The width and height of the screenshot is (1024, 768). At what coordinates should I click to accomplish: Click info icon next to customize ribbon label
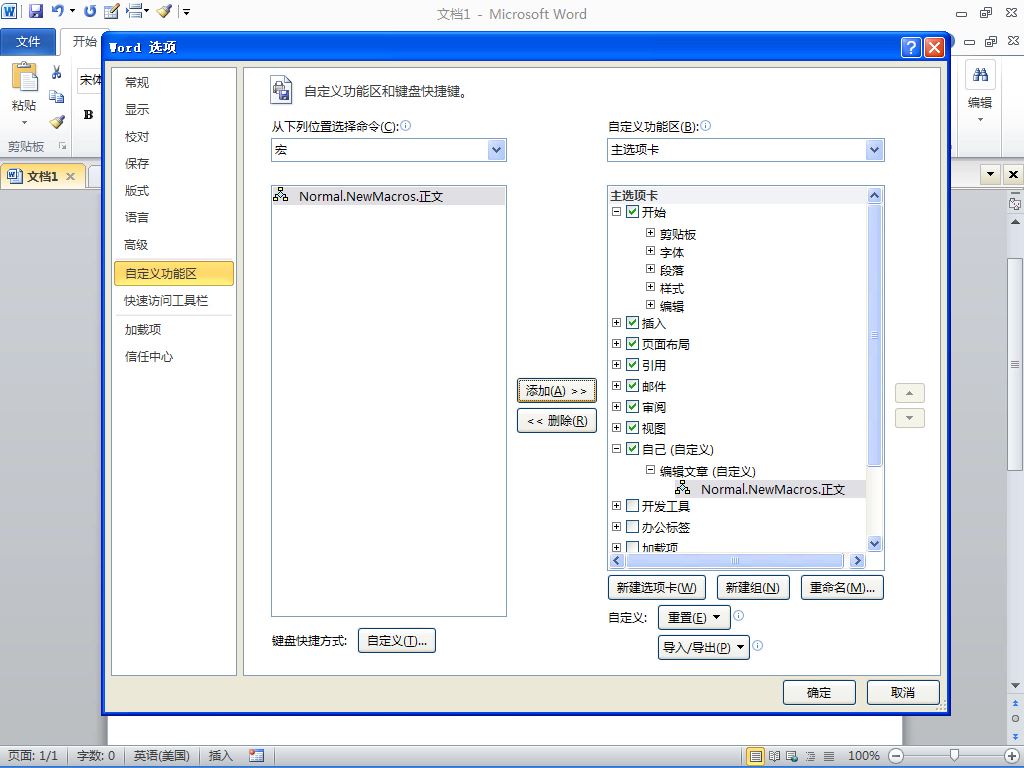(x=706, y=125)
